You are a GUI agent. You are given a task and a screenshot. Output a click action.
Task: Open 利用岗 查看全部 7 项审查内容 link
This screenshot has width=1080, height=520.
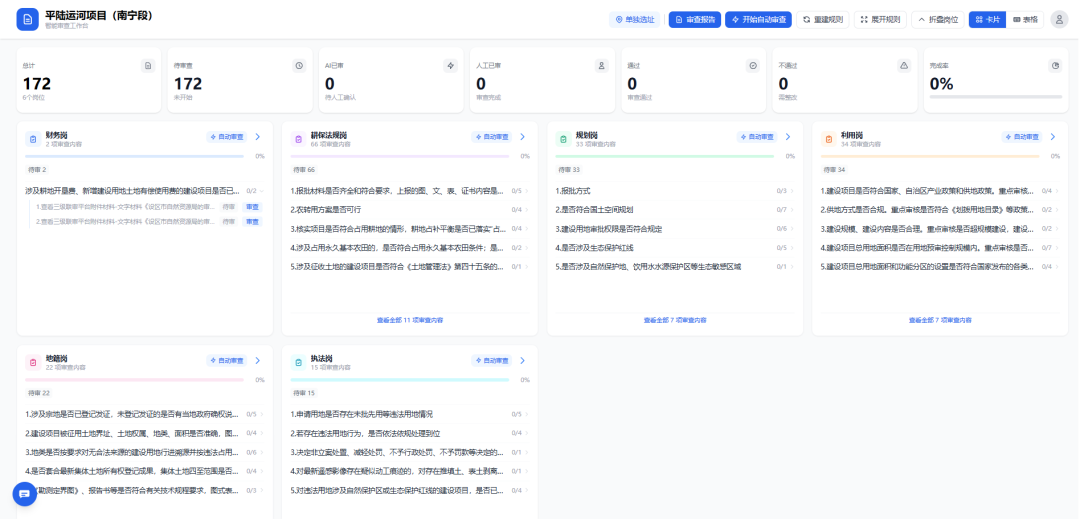coord(940,320)
